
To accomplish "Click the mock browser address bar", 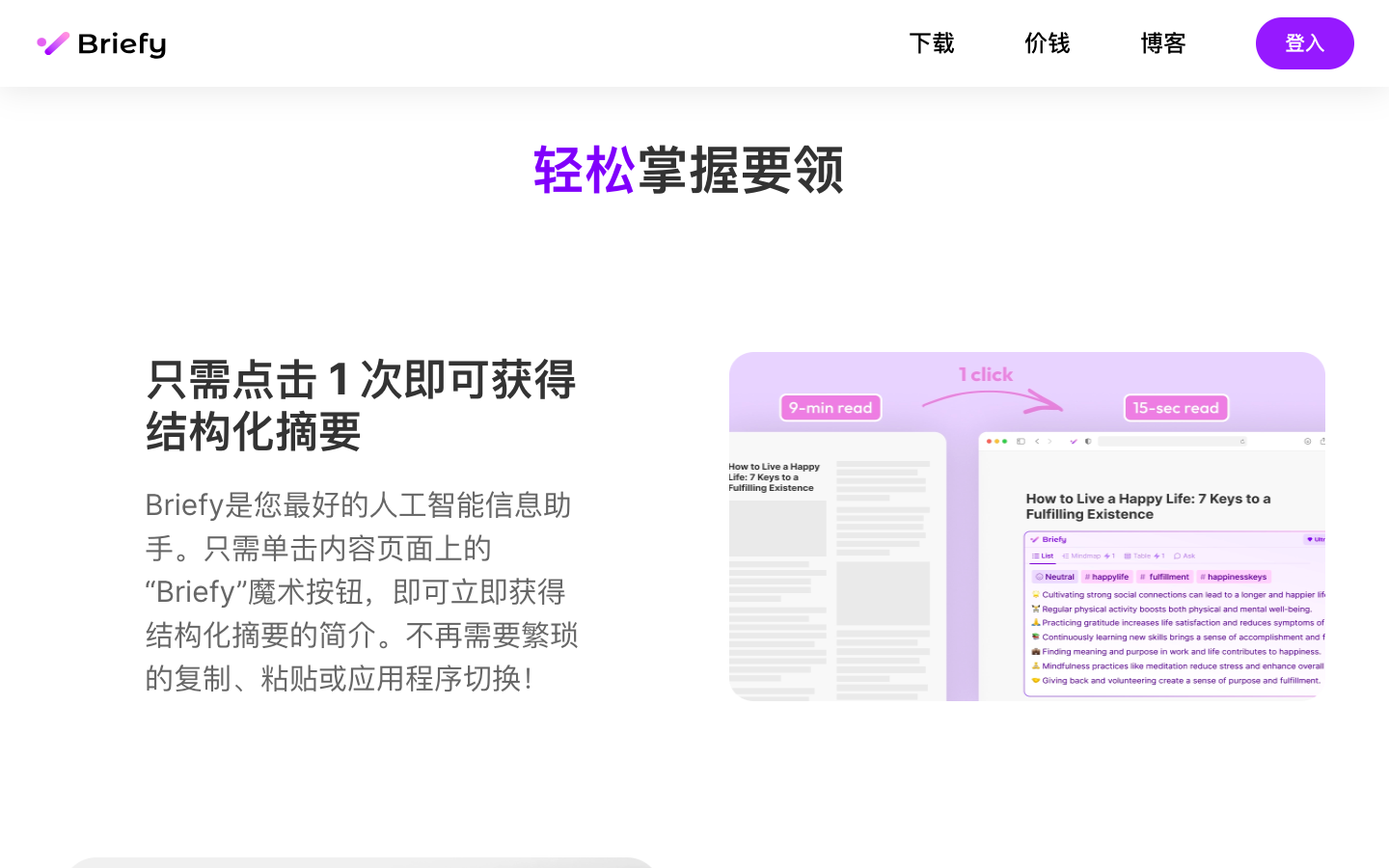I will pos(1172,442).
